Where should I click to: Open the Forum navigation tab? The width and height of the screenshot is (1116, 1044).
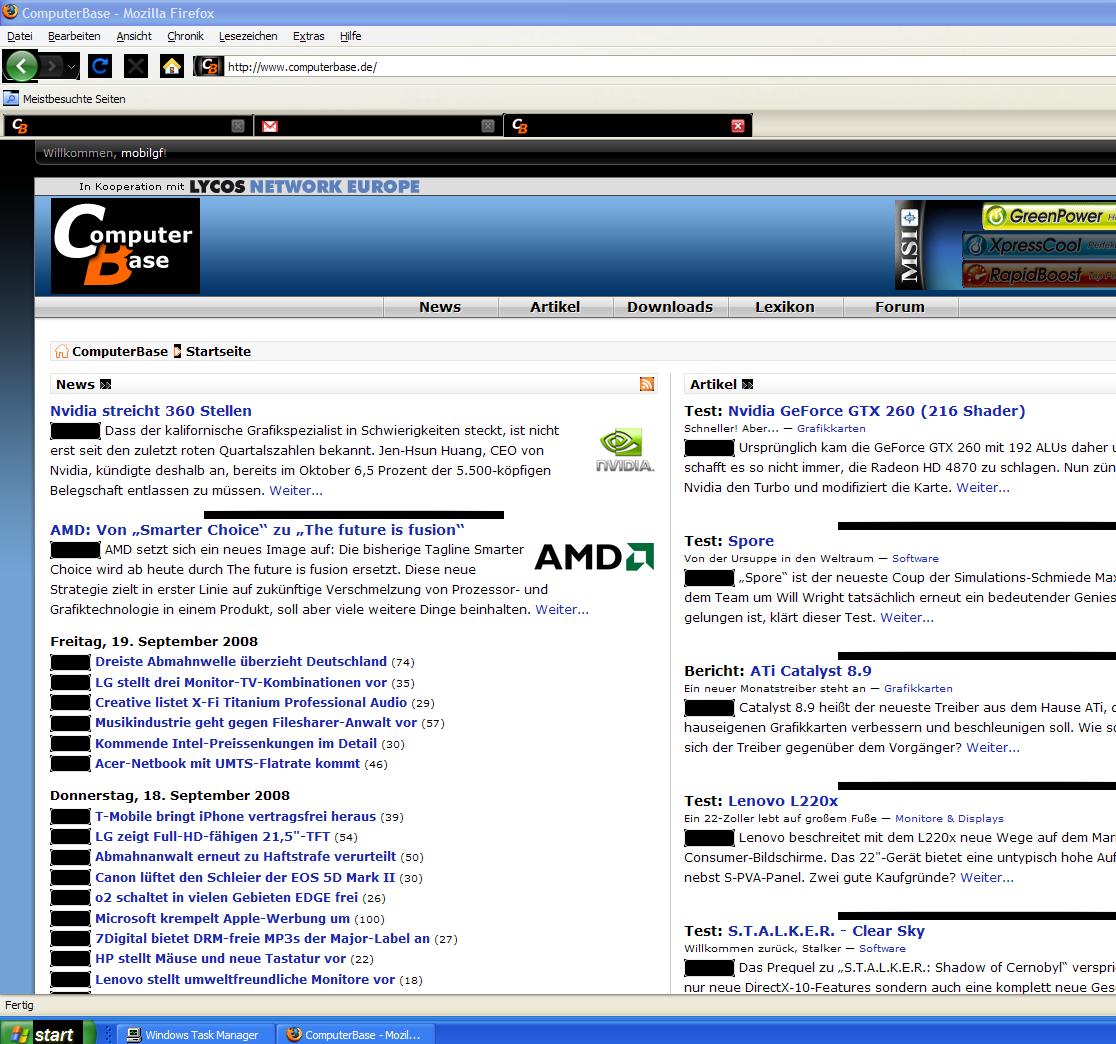[x=900, y=307]
